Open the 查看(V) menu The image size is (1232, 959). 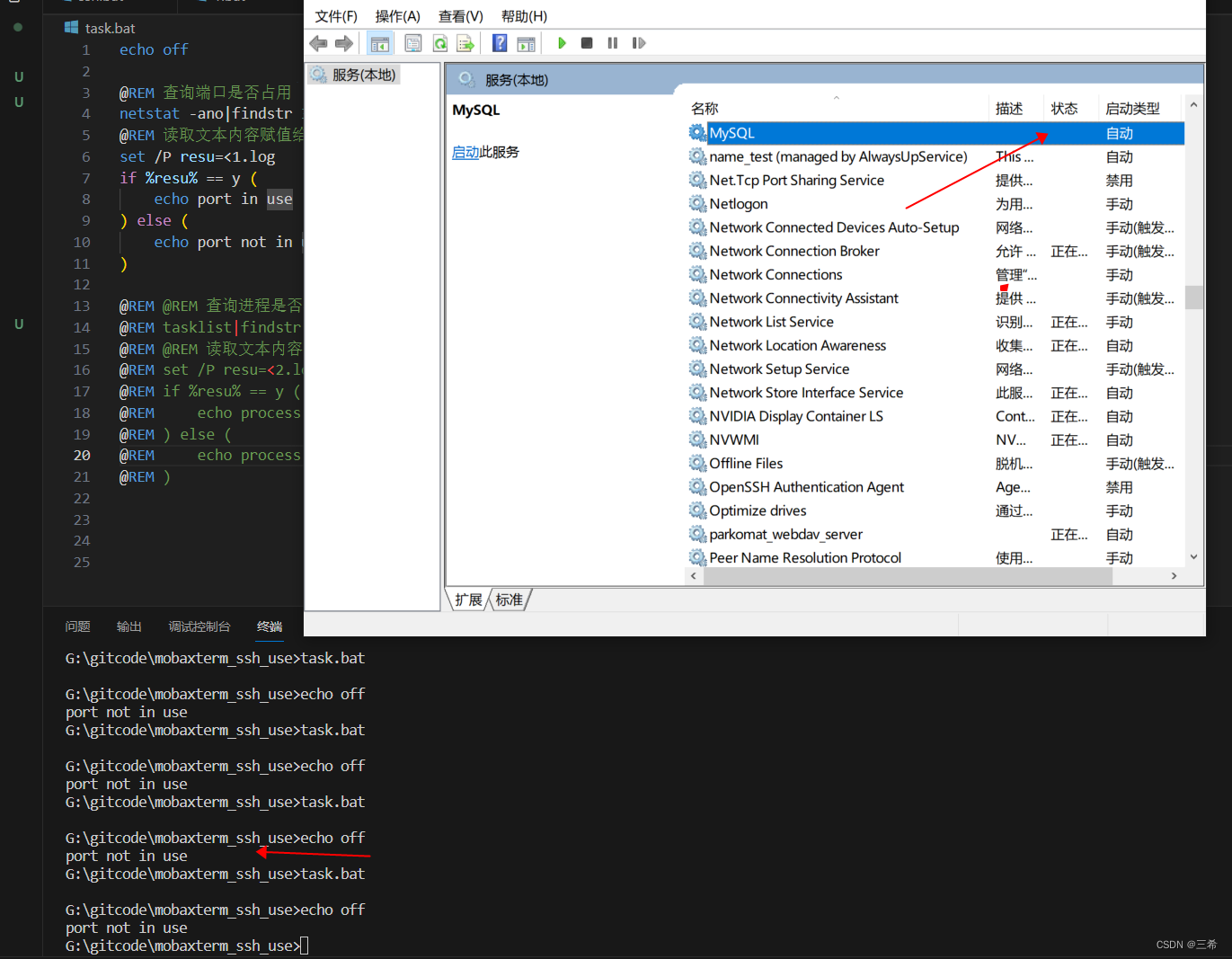pyautogui.click(x=460, y=16)
